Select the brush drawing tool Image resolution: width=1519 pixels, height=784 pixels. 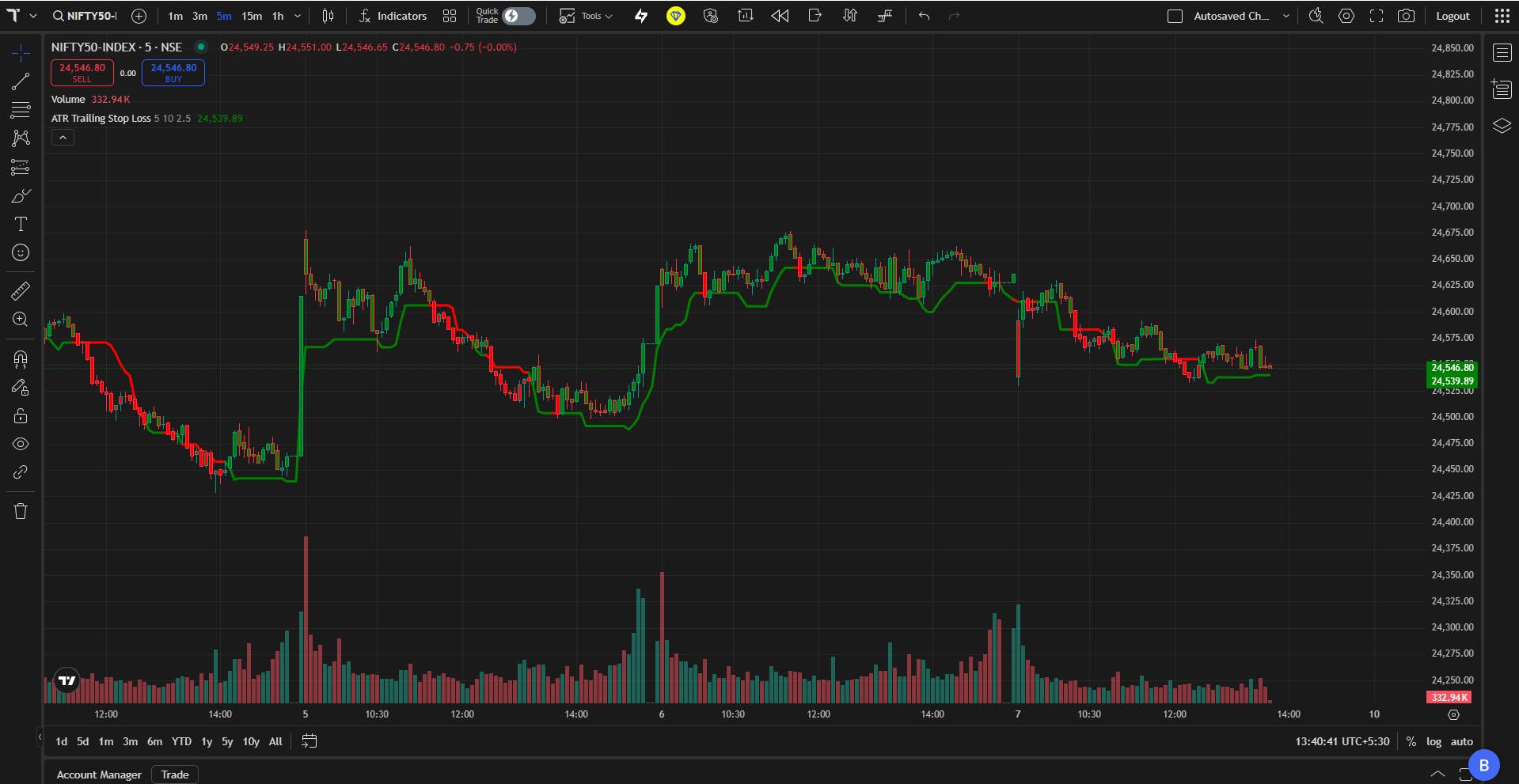pyautogui.click(x=21, y=195)
